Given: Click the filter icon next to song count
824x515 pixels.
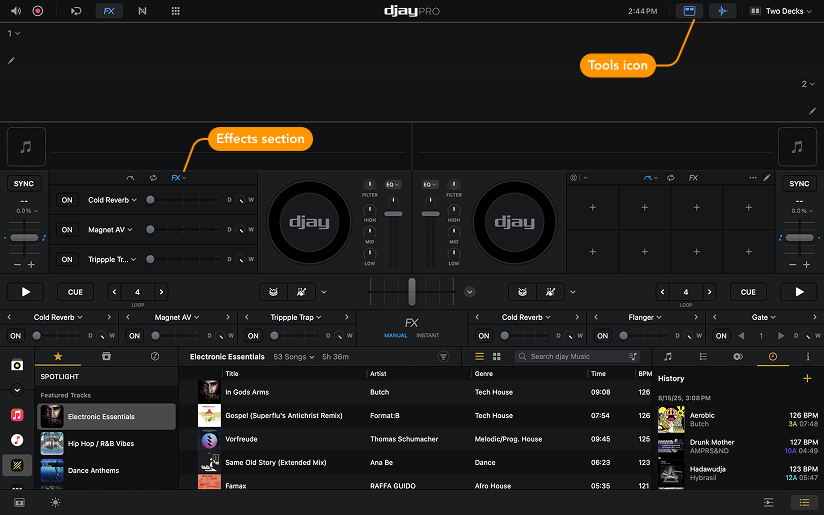Looking at the screenshot, I should (444, 356).
